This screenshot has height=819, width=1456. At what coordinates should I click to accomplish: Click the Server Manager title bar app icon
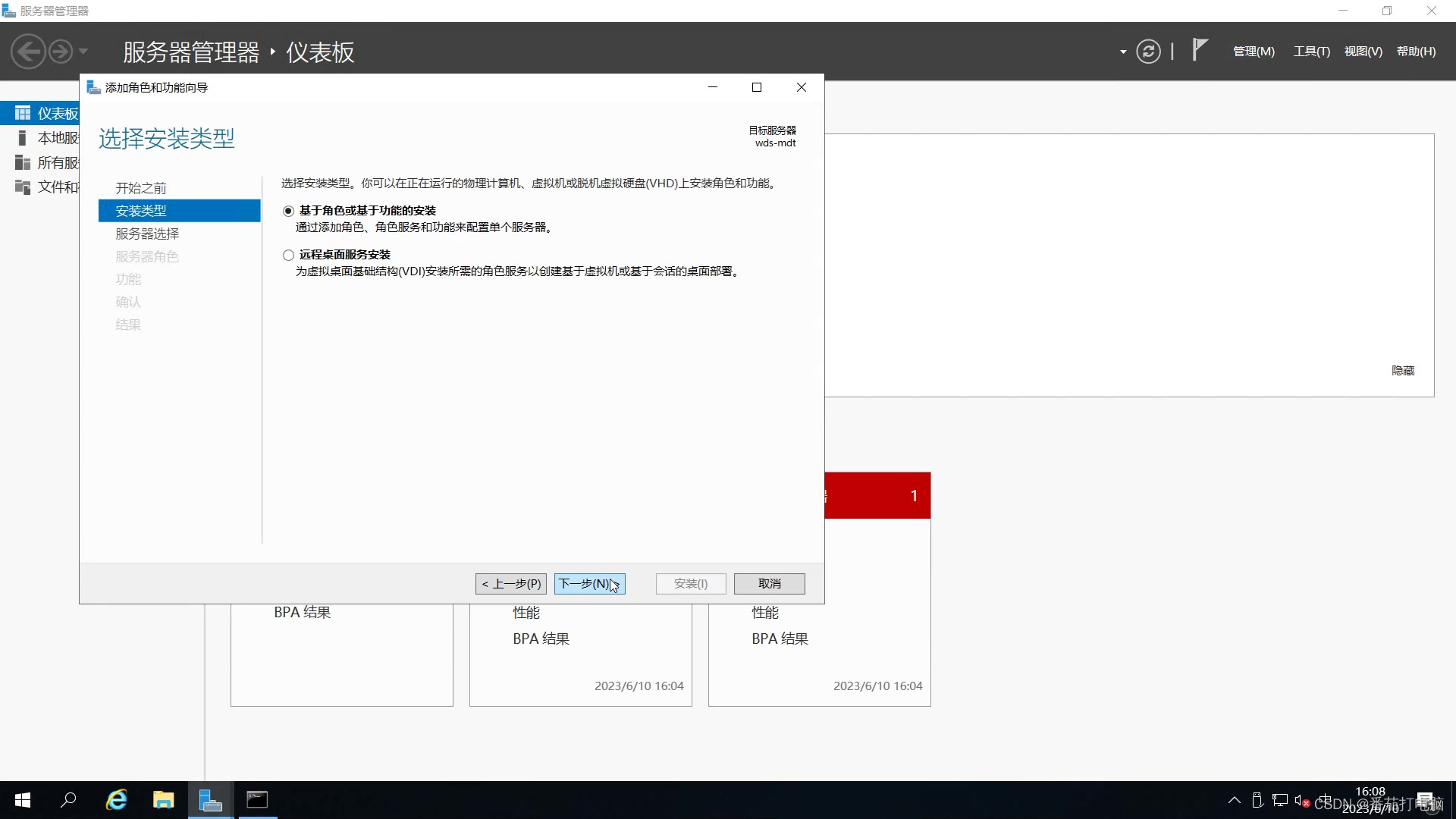pyautogui.click(x=9, y=11)
